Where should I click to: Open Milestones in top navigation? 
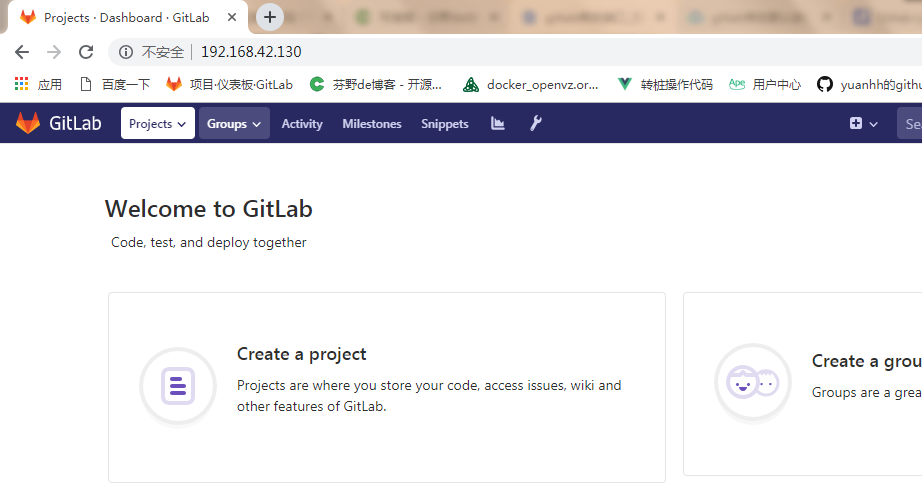[372, 124]
